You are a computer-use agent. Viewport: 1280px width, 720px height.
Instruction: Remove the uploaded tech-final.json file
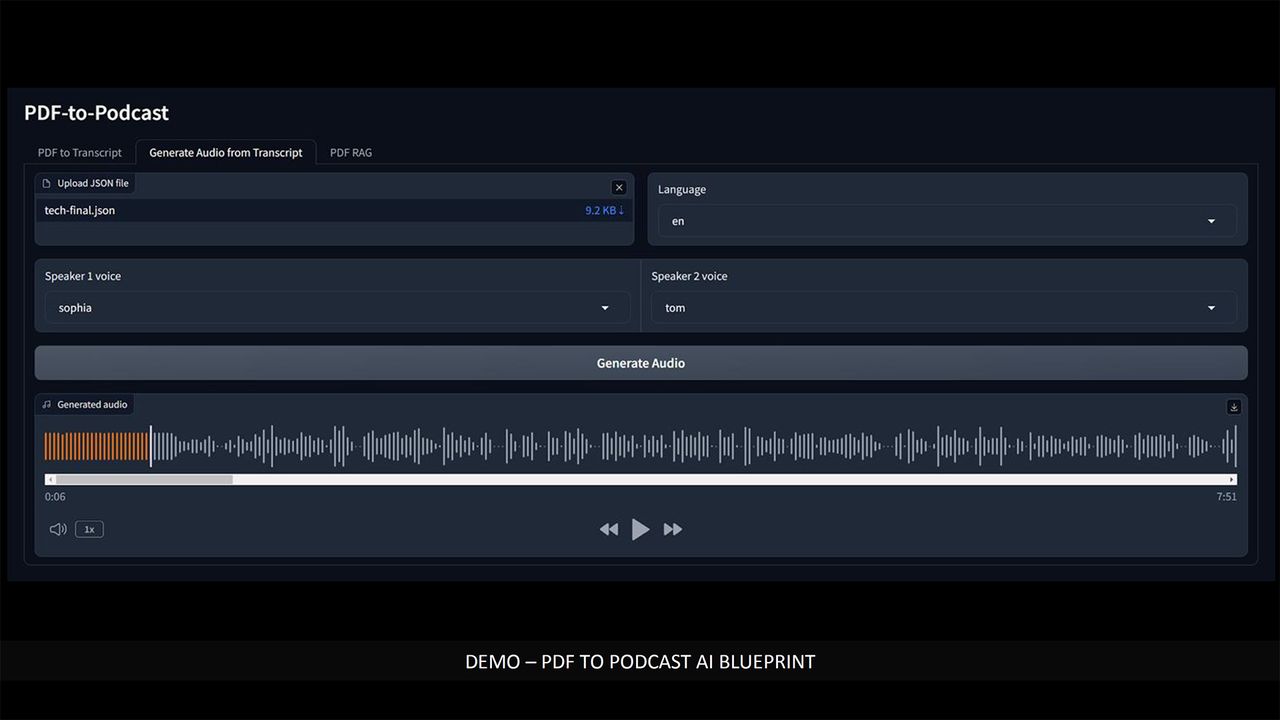619,187
